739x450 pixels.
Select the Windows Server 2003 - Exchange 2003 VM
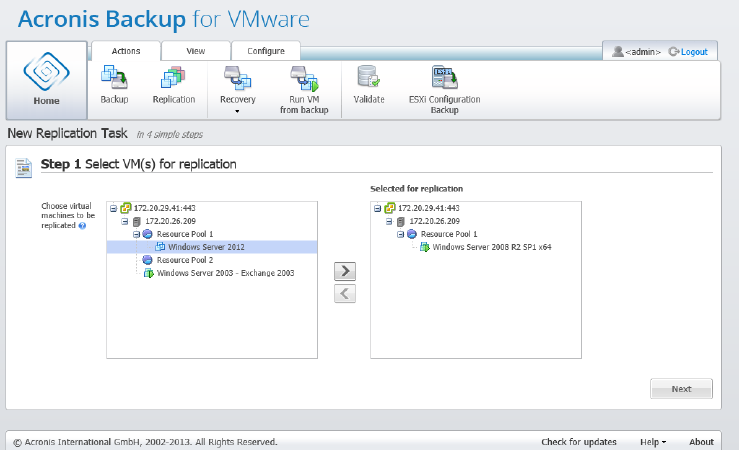click(225, 273)
